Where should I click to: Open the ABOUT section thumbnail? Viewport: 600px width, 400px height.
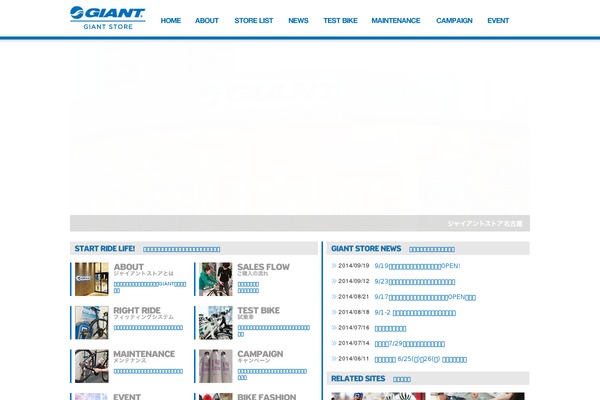point(91,279)
